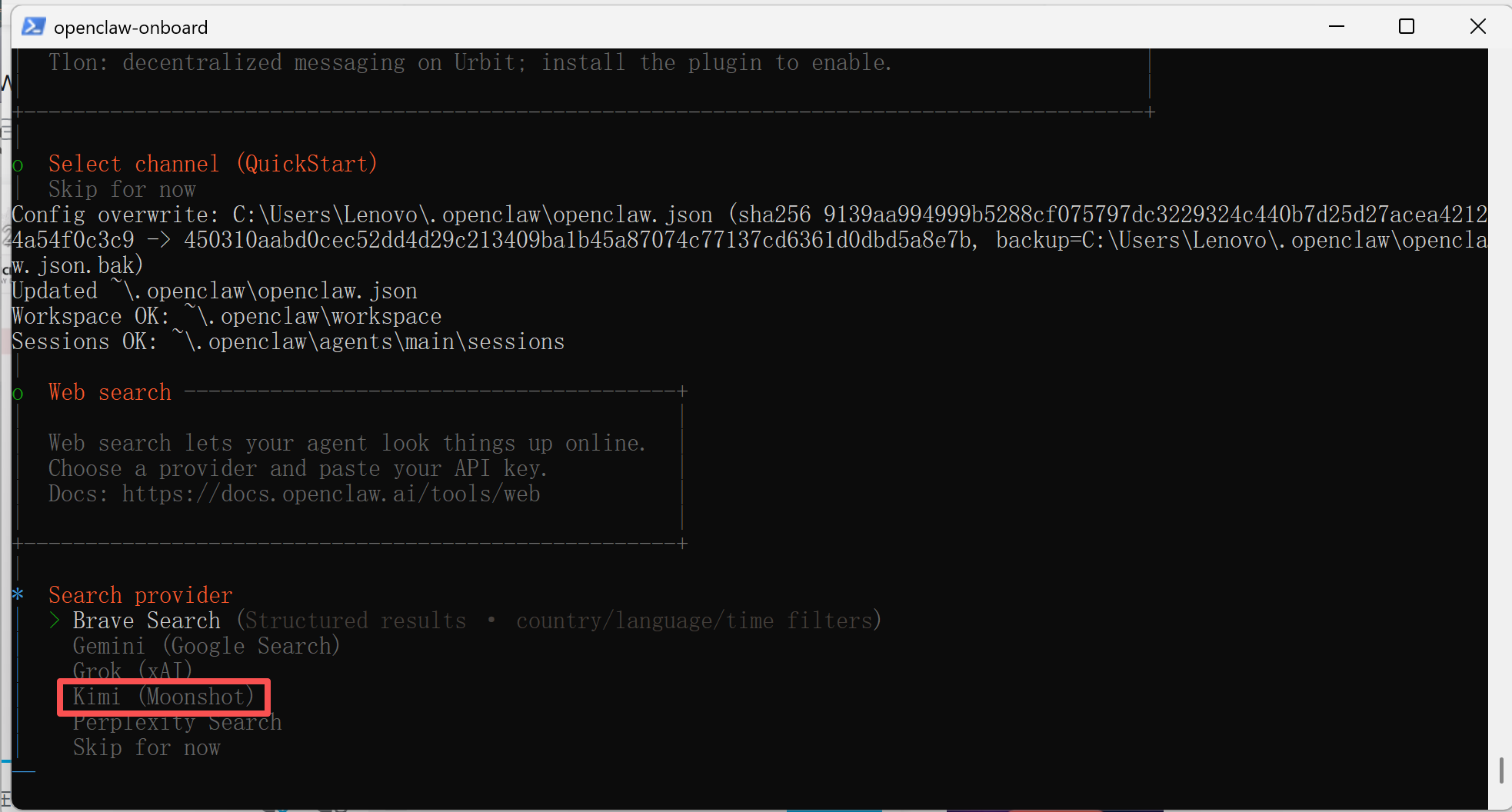Click the Updated openclaw.json line
1512x812 pixels.
coord(215,291)
